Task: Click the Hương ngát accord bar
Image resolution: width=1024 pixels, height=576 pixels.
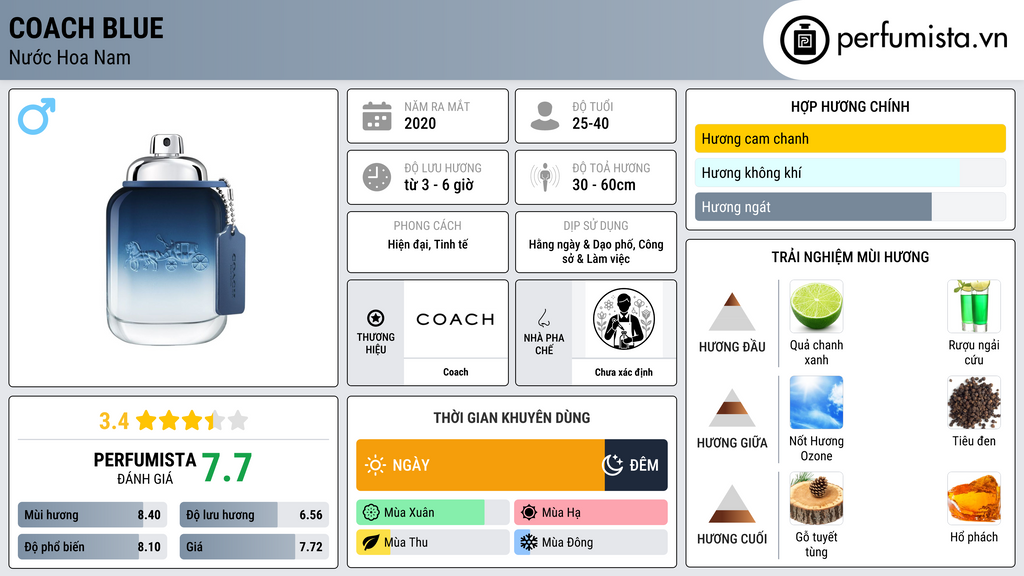Action: (850, 207)
